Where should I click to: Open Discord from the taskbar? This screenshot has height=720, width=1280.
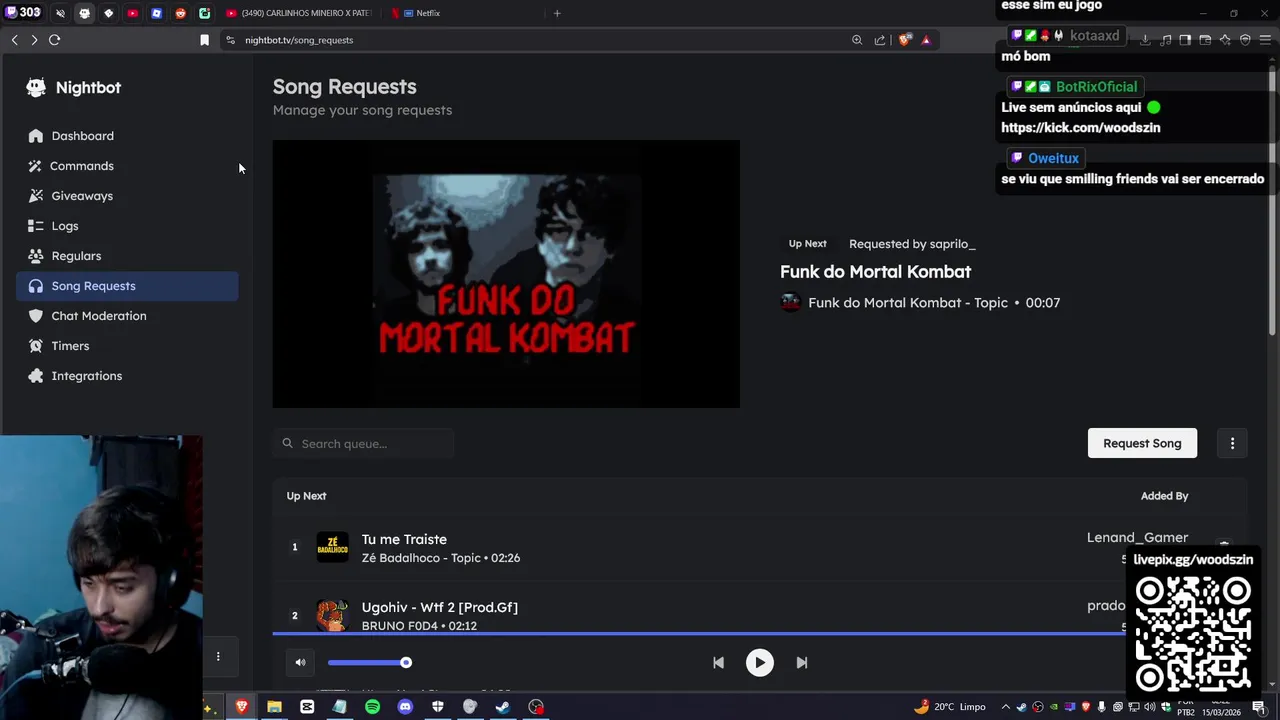pyautogui.click(x=405, y=707)
